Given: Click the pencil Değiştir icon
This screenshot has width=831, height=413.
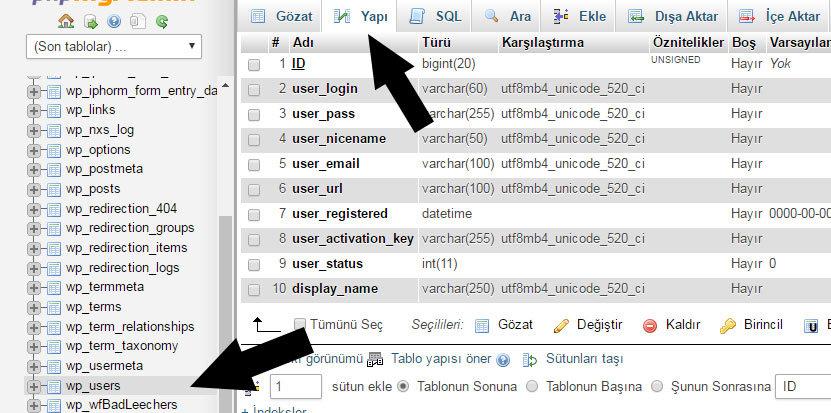Looking at the screenshot, I should coord(561,326).
